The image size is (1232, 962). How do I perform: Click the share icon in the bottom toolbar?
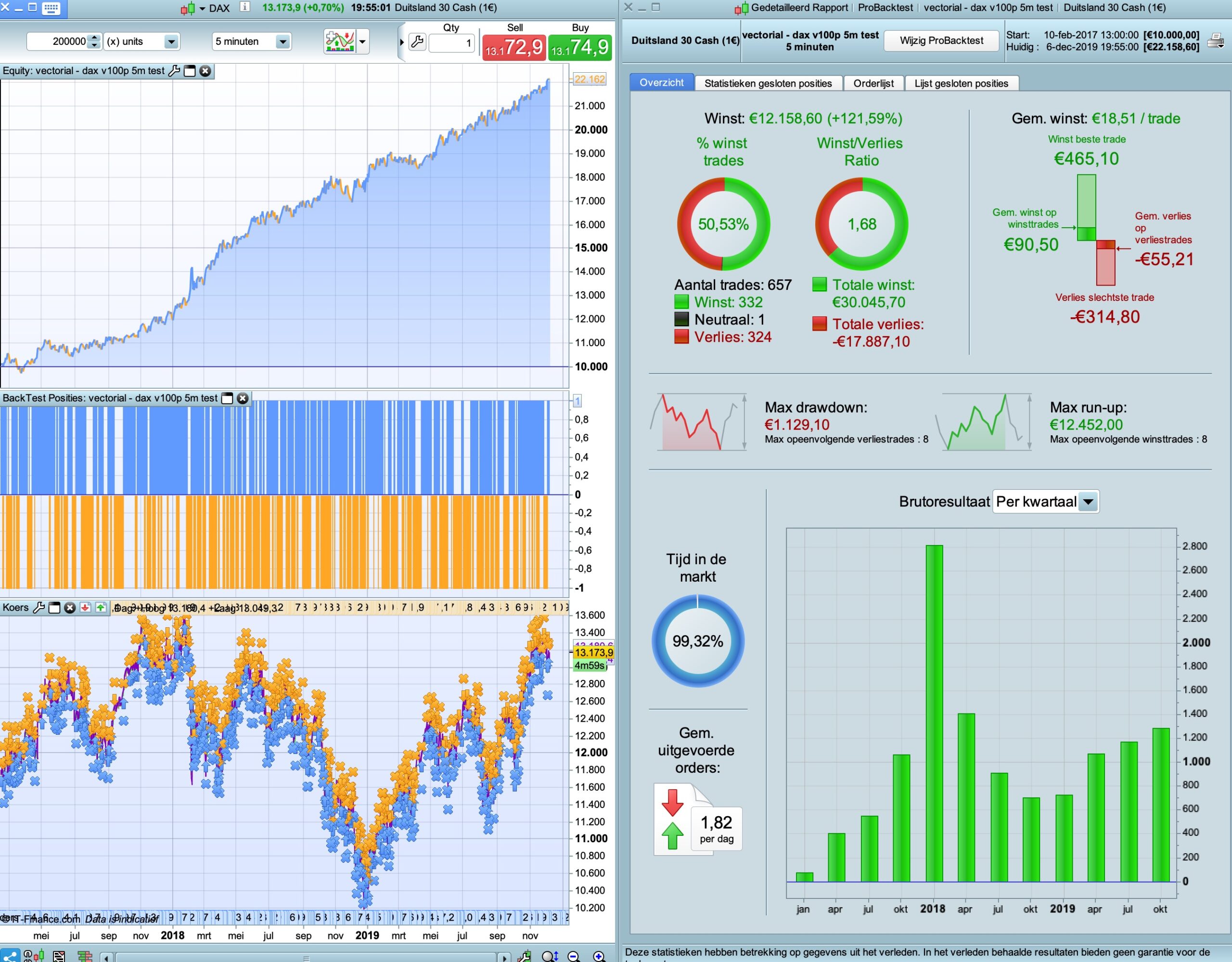(10, 956)
